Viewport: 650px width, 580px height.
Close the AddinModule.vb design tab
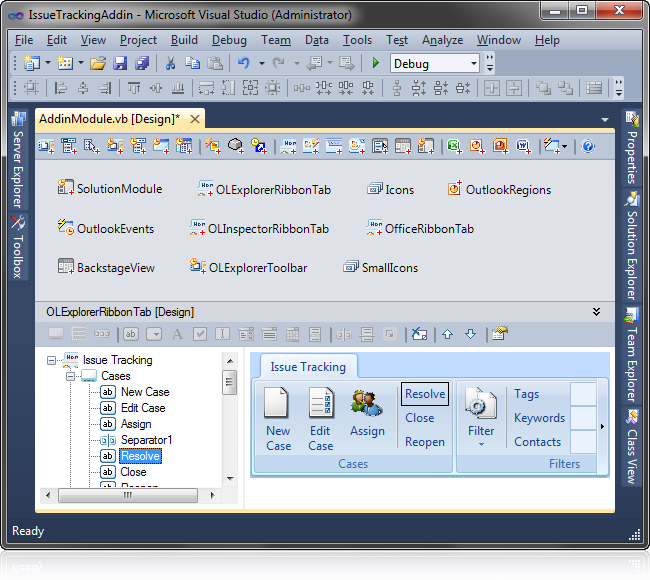pyautogui.click(x=195, y=119)
